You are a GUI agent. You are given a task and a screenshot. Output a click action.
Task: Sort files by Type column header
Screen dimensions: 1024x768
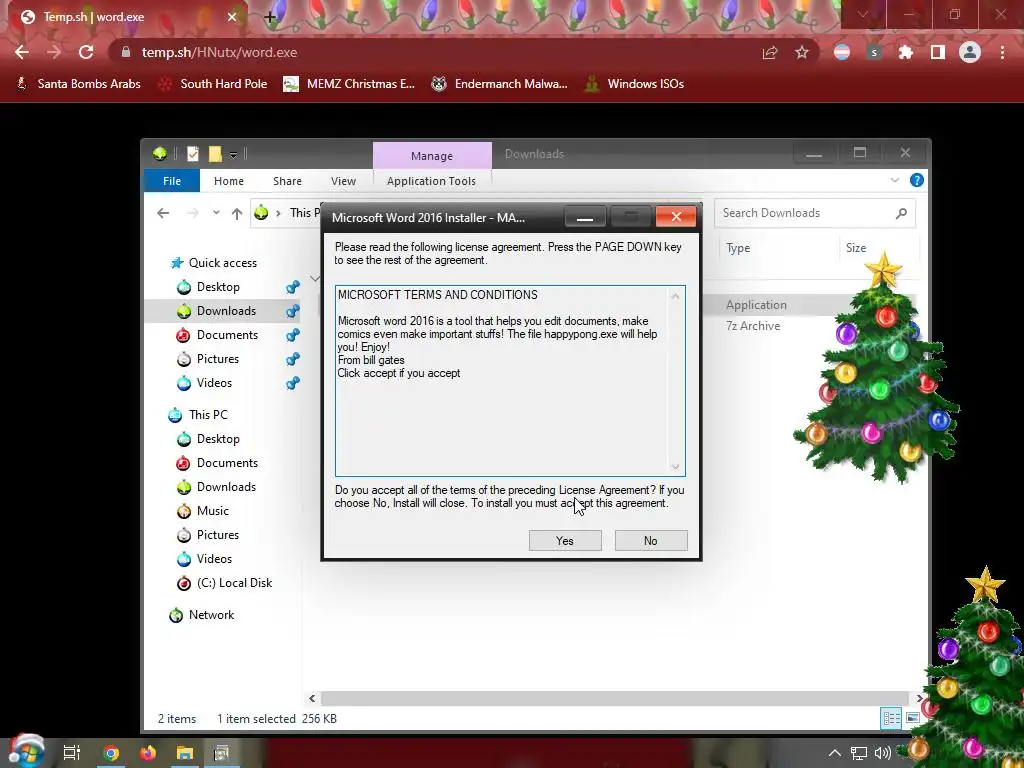pyautogui.click(x=738, y=248)
